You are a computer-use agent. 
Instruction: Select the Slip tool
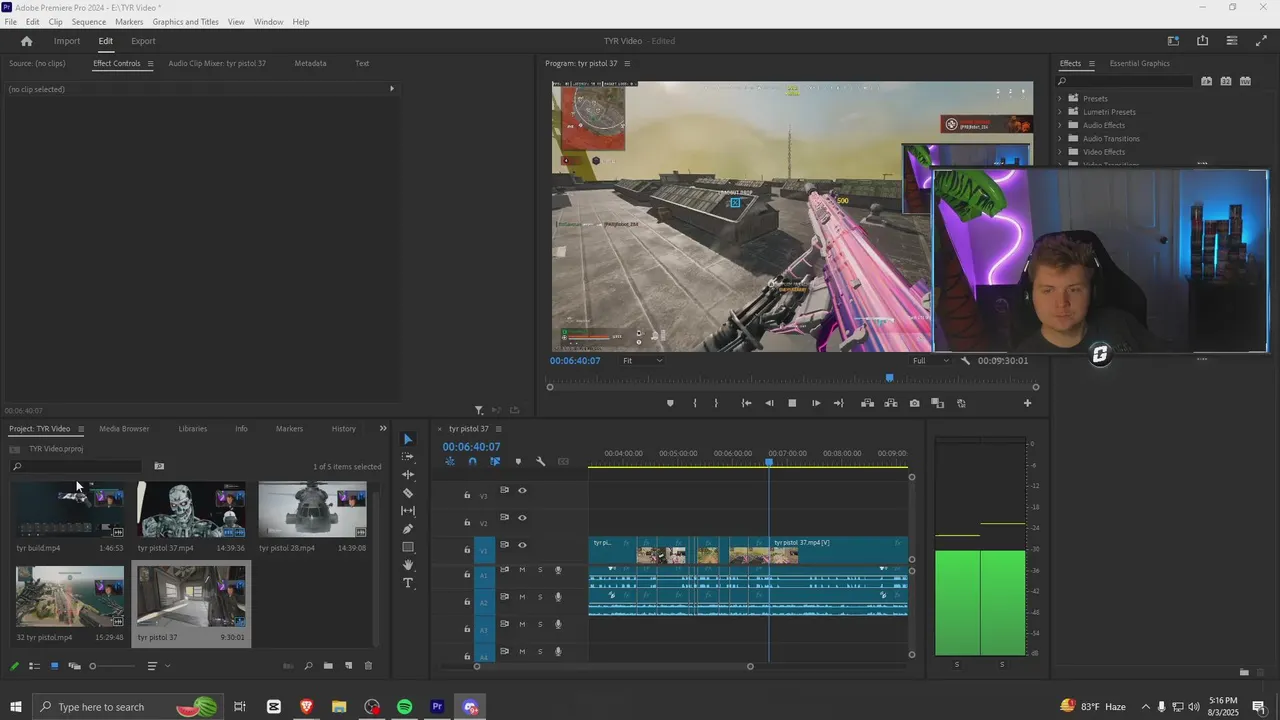tap(408, 511)
